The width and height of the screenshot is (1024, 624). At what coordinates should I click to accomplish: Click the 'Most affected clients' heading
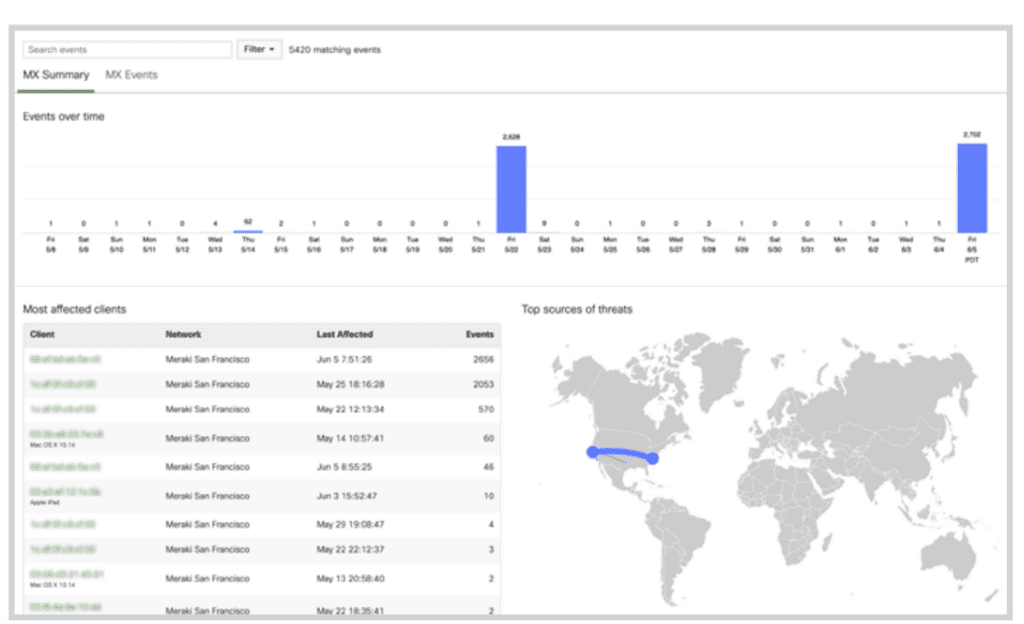point(74,309)
